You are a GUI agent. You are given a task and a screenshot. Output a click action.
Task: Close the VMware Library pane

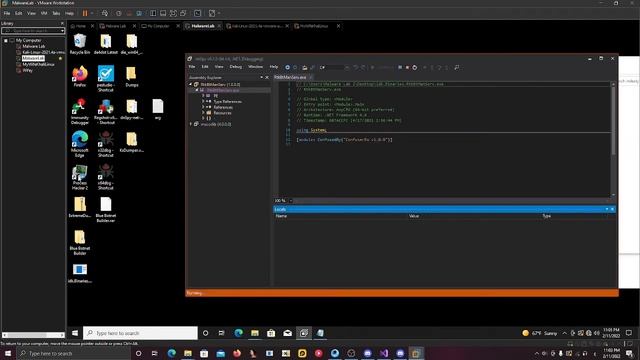click(x=62, y=24)
